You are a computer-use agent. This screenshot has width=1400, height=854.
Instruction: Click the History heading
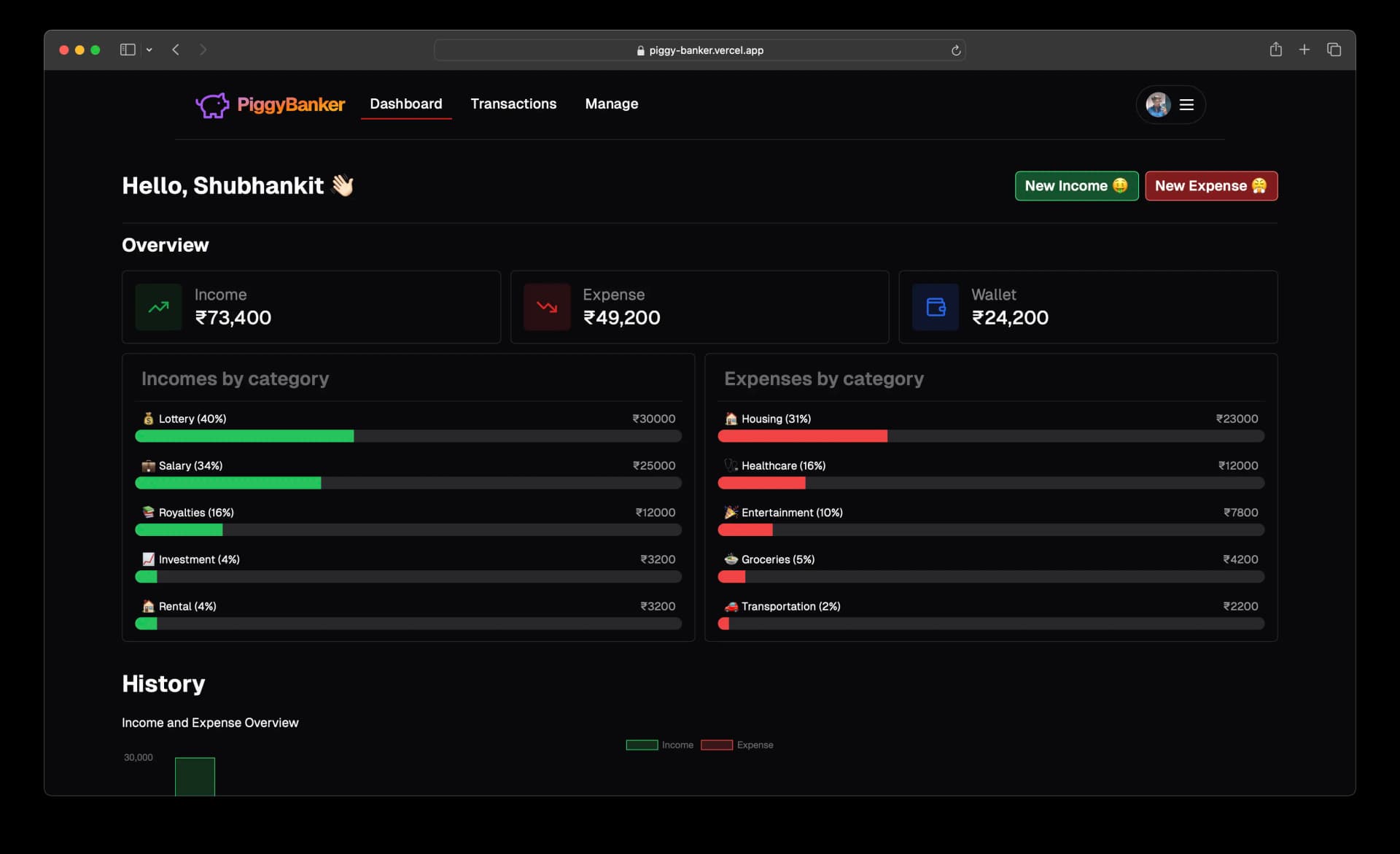163,683
